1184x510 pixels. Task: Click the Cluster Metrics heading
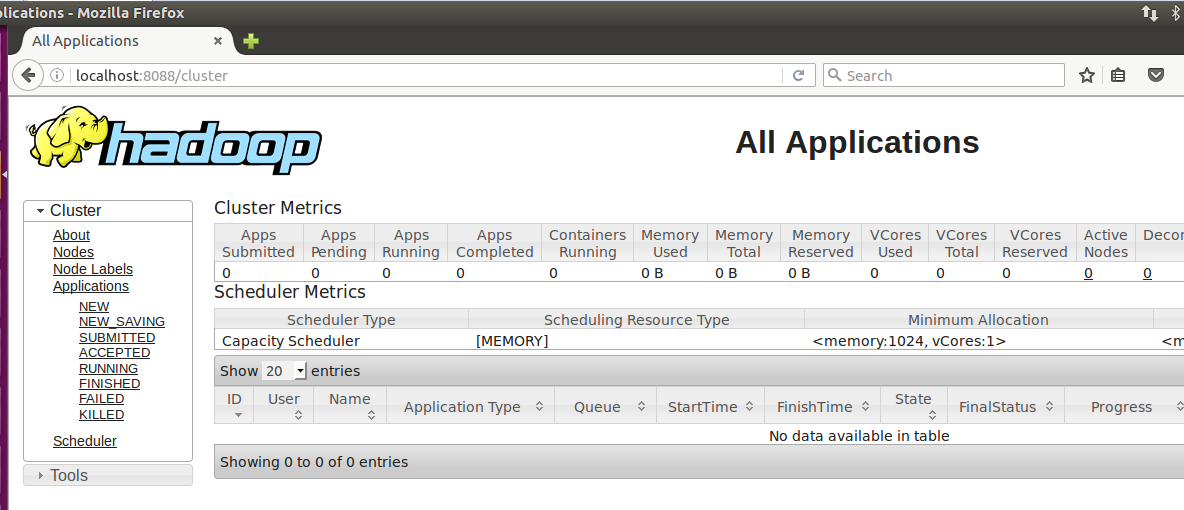pos(278,208)
